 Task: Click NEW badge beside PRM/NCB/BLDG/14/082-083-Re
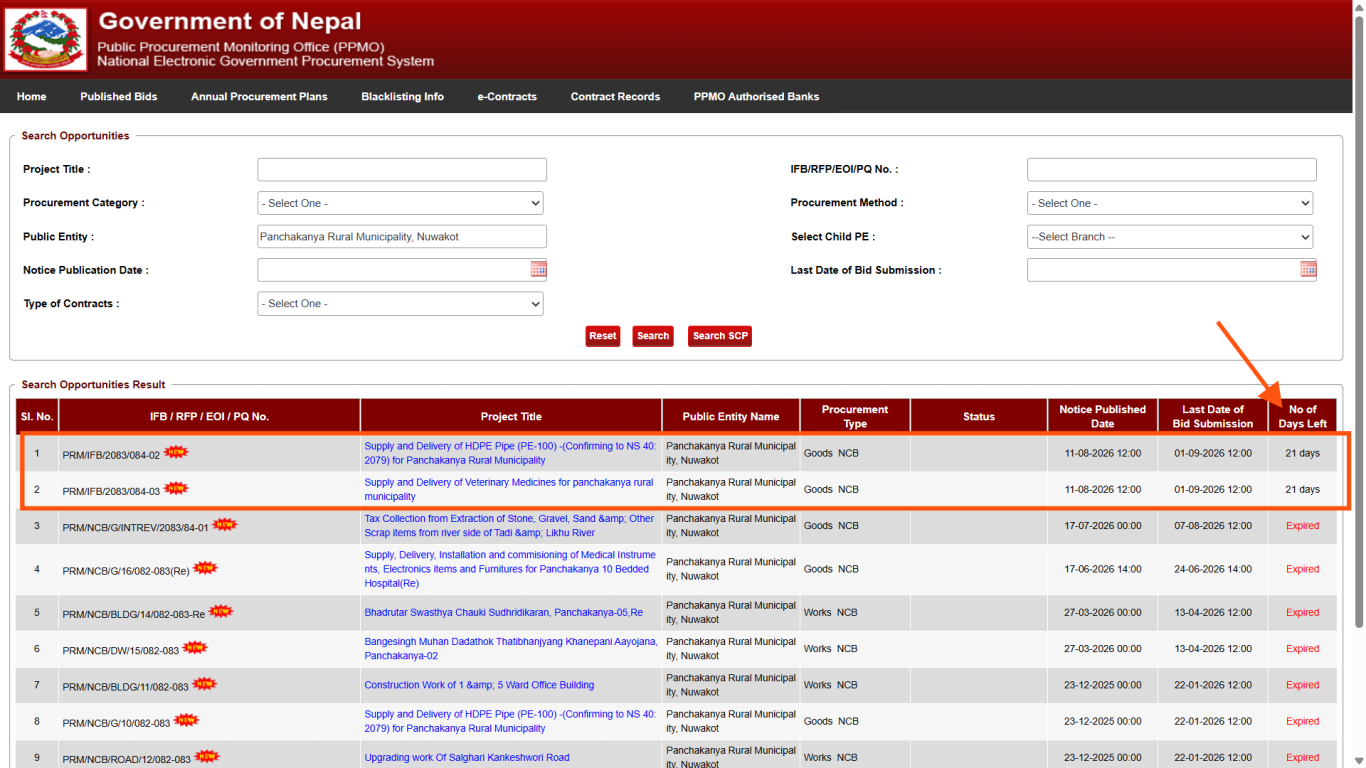tap(221, 611)
